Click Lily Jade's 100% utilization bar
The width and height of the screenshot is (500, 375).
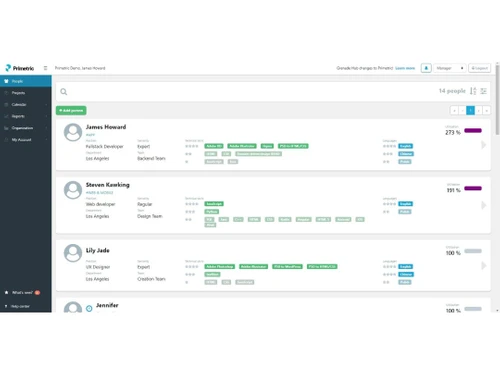click(473, 251)
